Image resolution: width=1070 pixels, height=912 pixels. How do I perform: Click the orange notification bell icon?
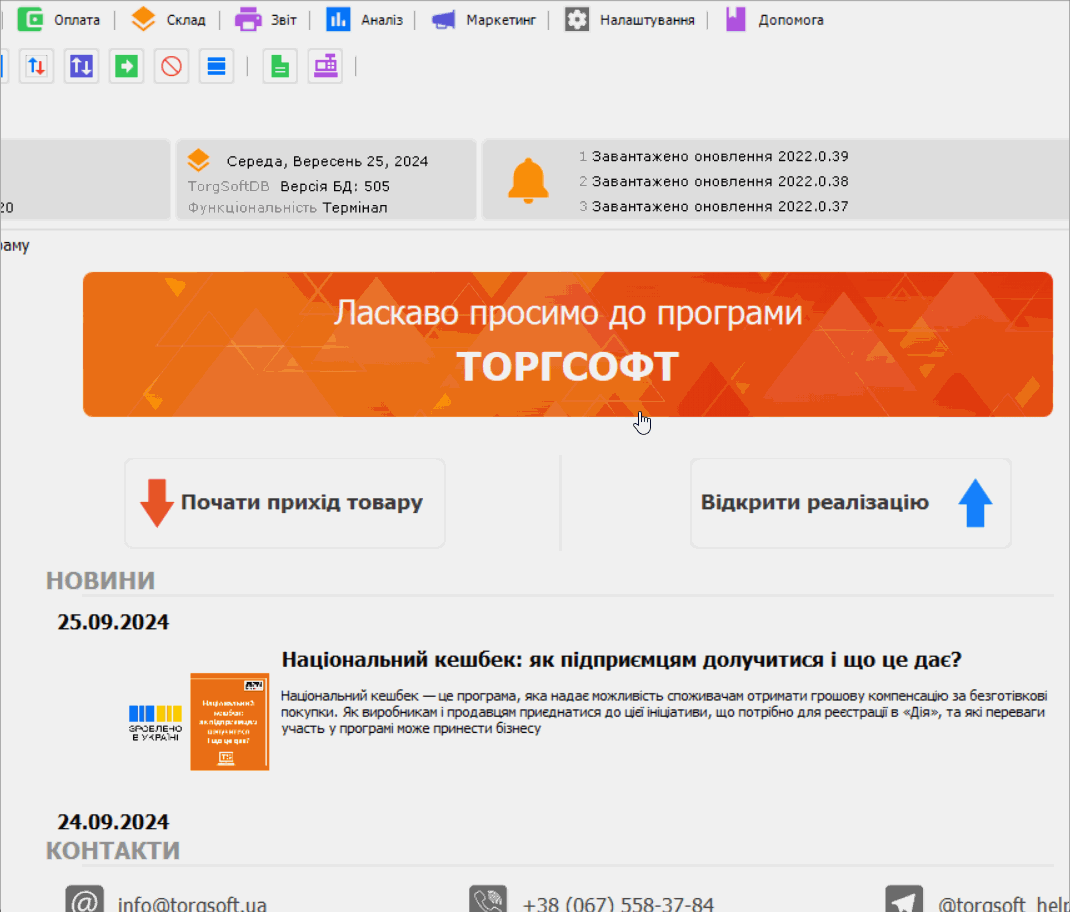529,180
